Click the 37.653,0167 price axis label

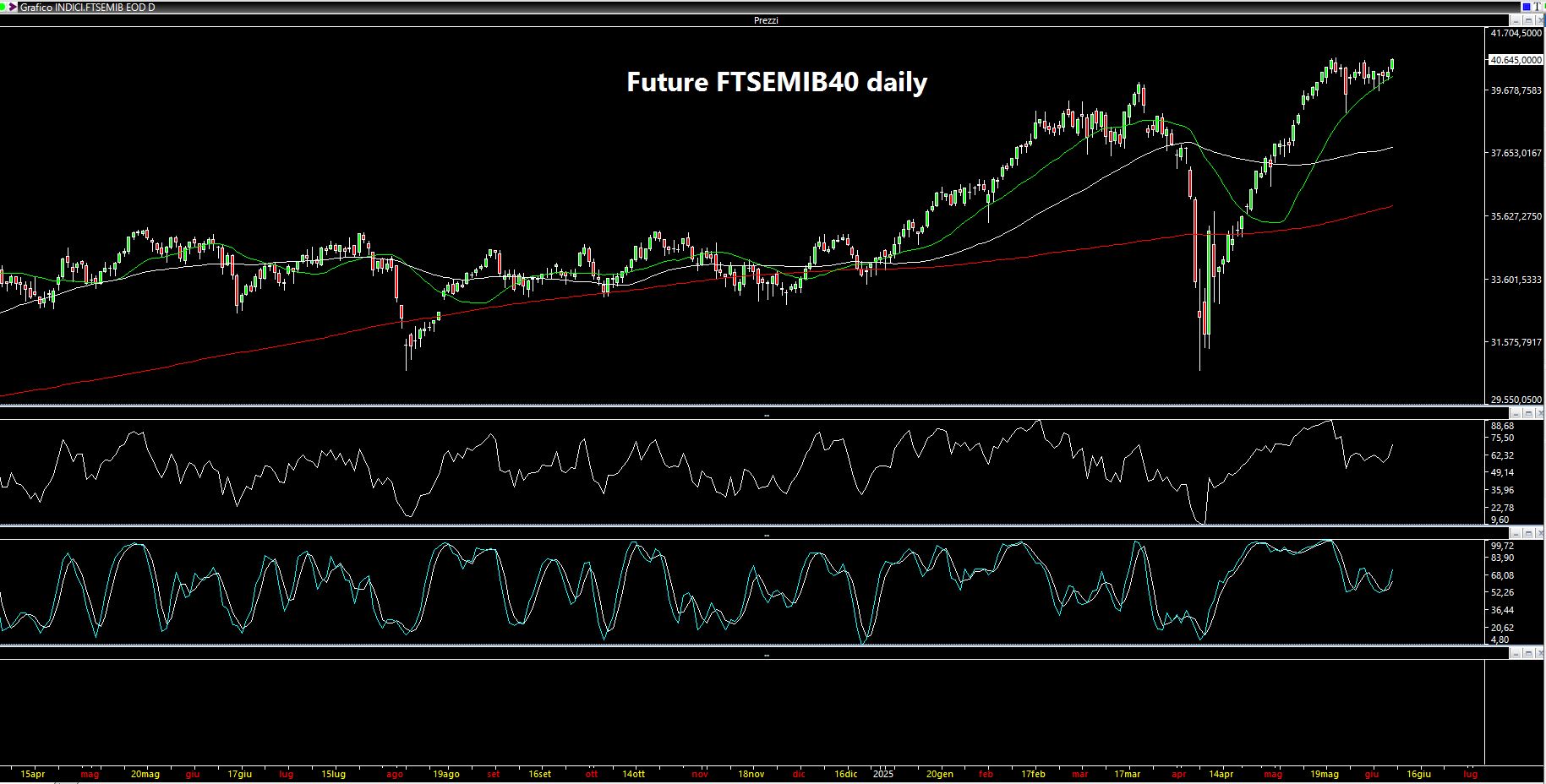(1516, 153)
